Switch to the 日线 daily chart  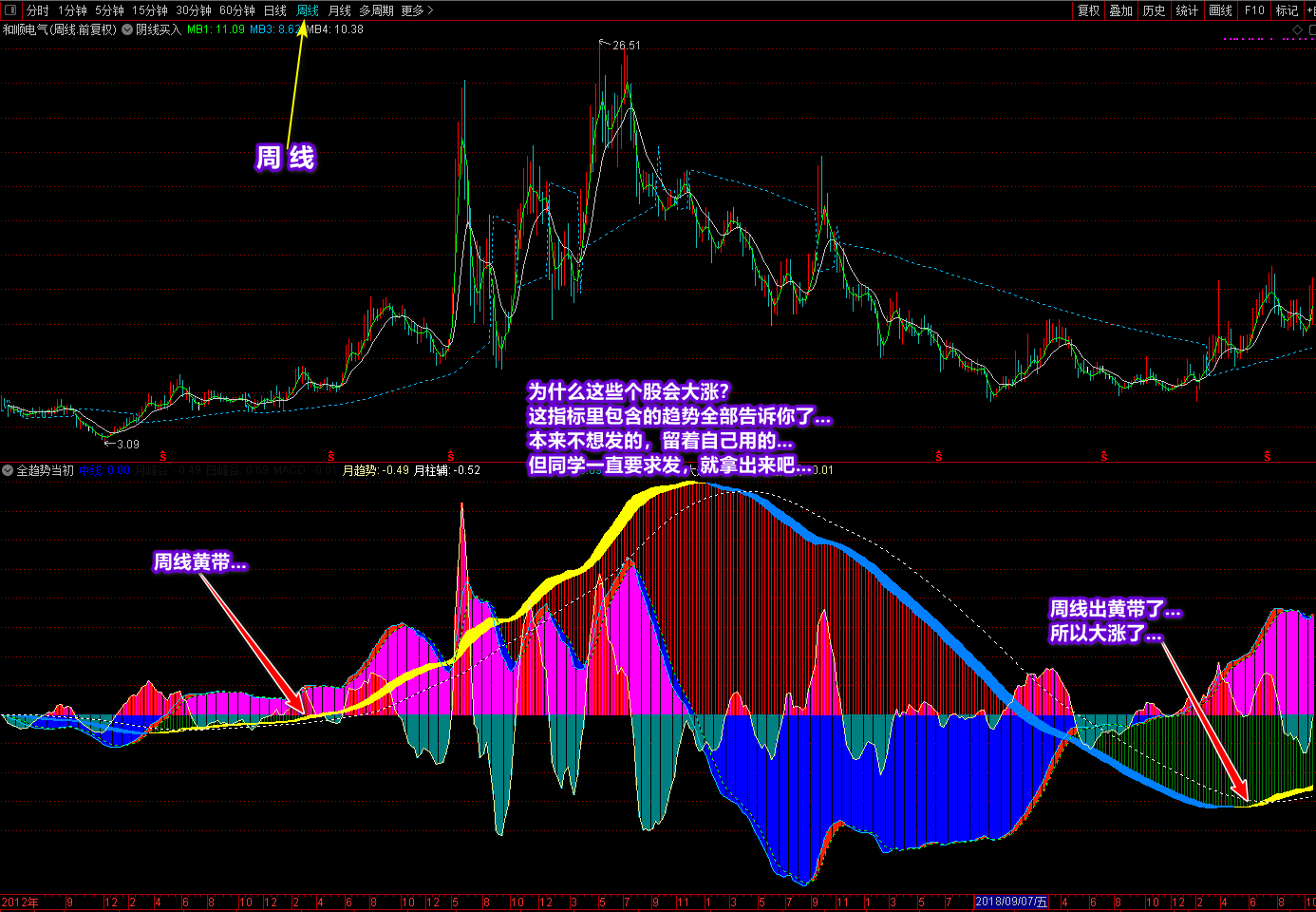tap(275, 10)
